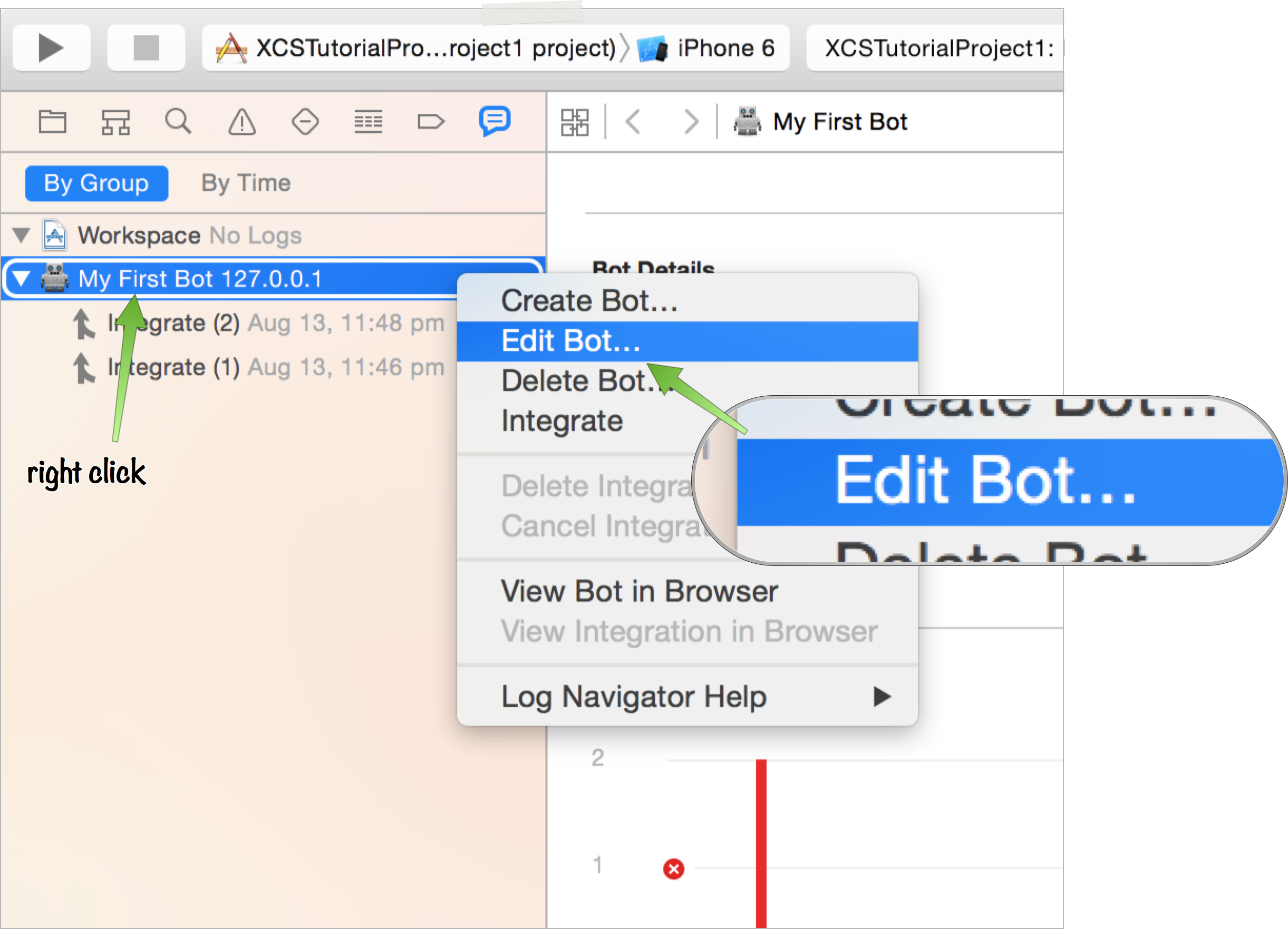Choose Edit Bot… from context menu
The image size is (1288, 929).
(687, 341)
